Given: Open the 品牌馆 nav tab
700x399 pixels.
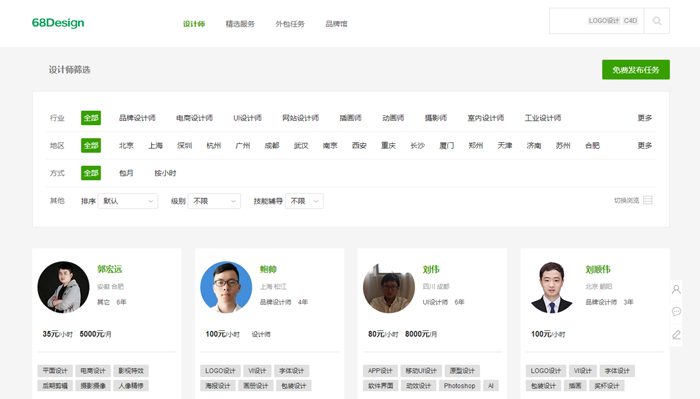Looking at the screenshot, I should click(x=336, y=24).
